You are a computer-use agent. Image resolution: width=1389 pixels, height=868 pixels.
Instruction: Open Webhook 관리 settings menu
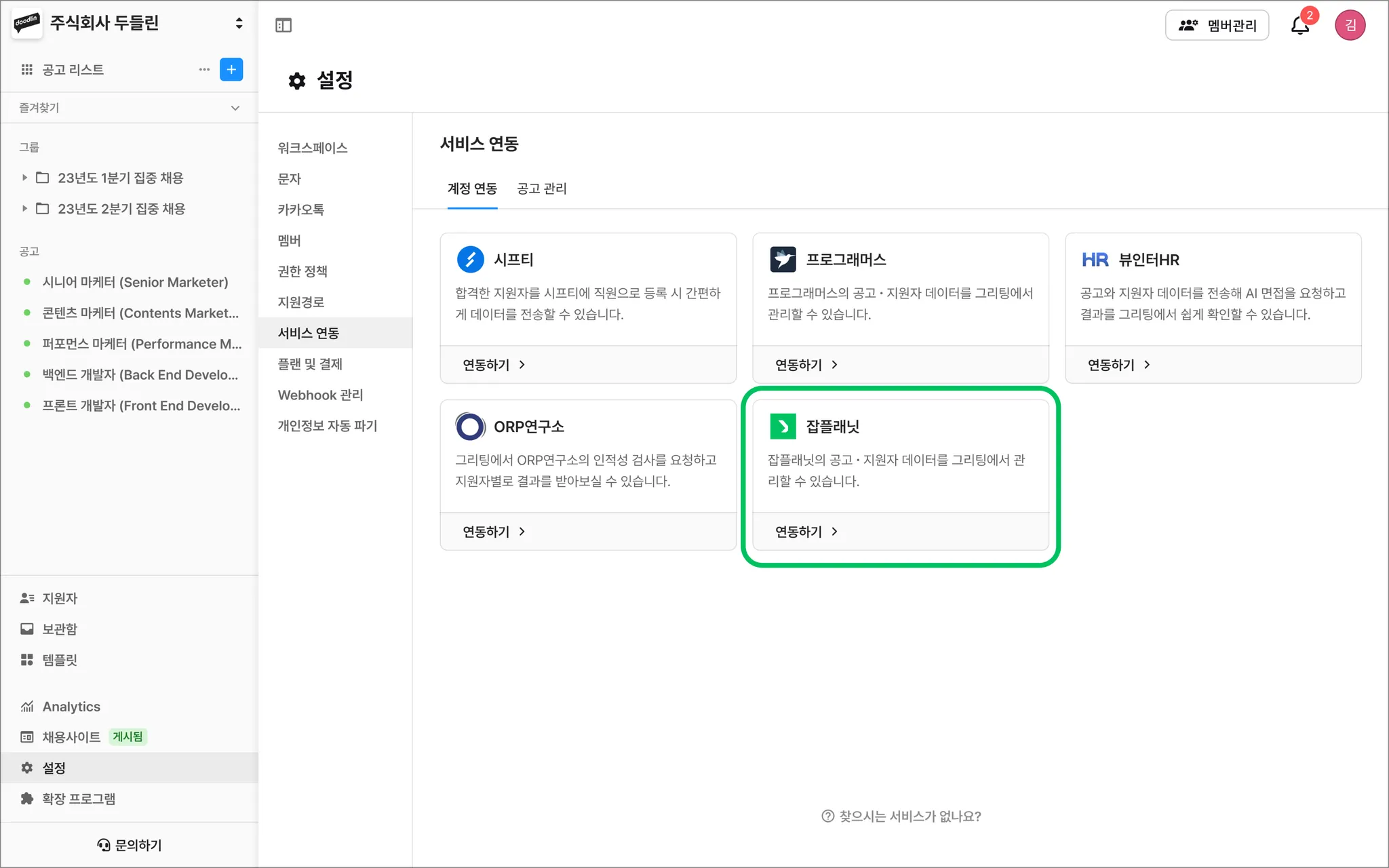[x=320, y=395]
